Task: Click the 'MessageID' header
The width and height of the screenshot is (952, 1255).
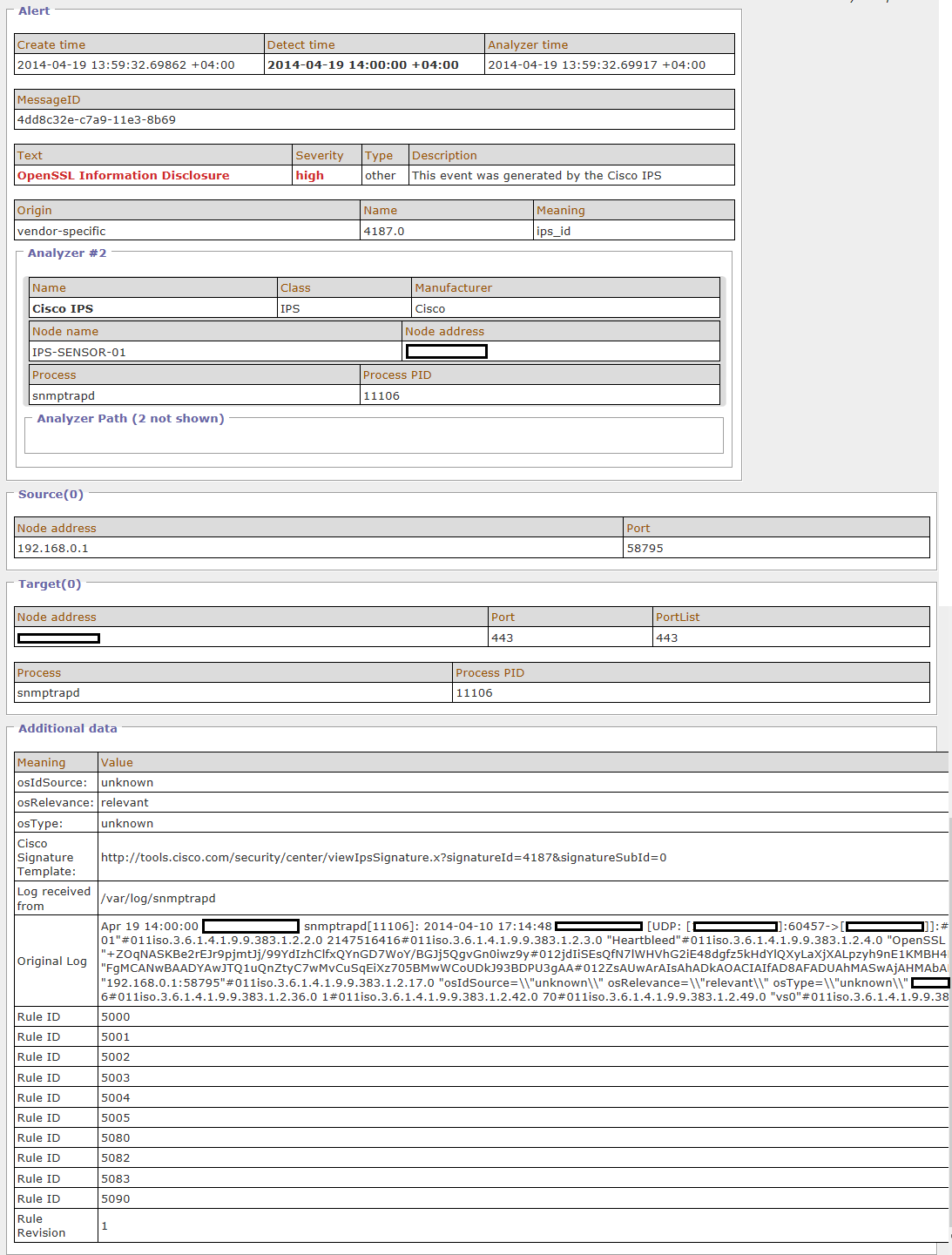Action: [49, 100]
